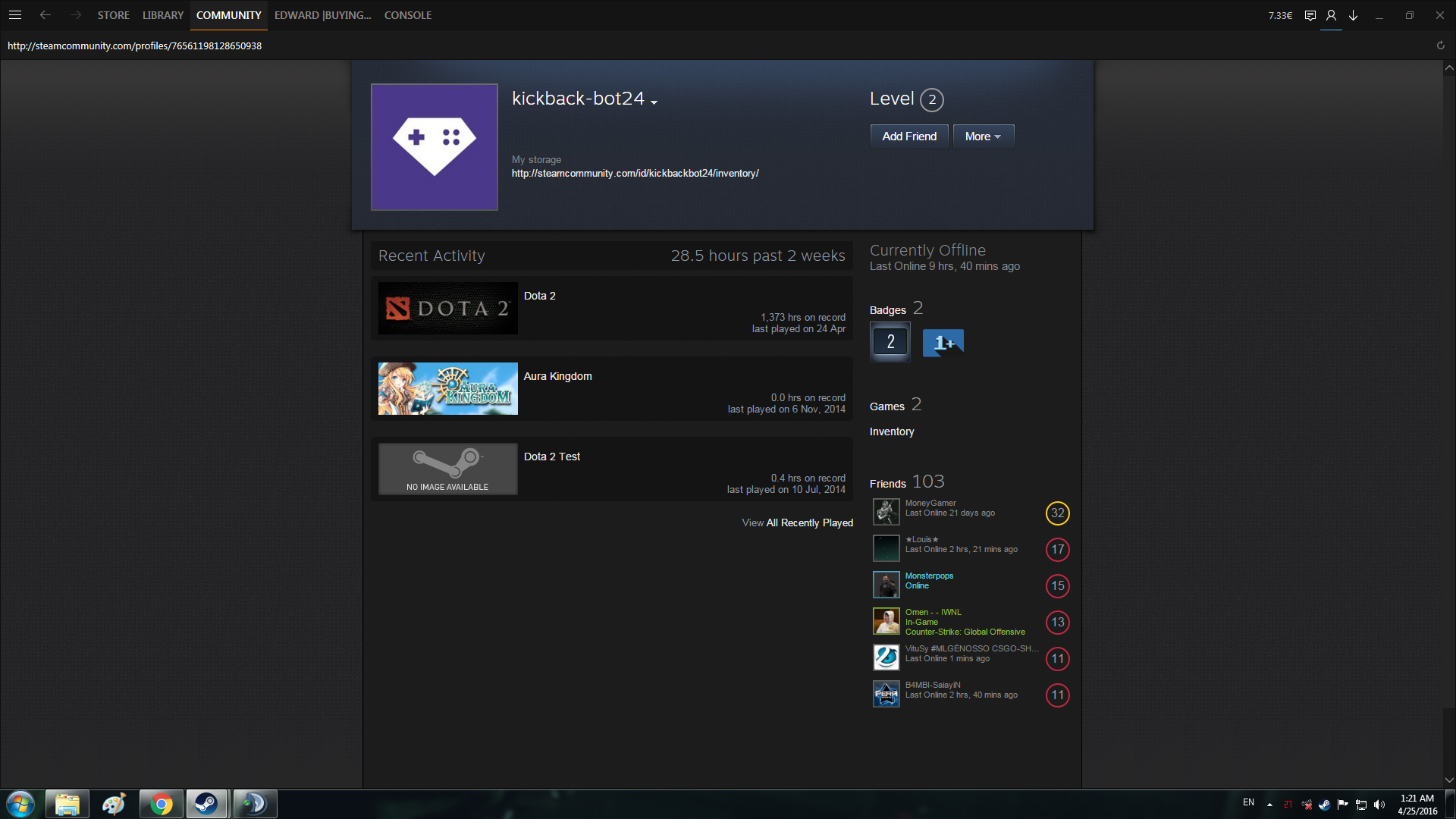The height and width of the screenshot is (819, 1456).
Task: Open the downloads arrow icon
Action: point(1353,15)
